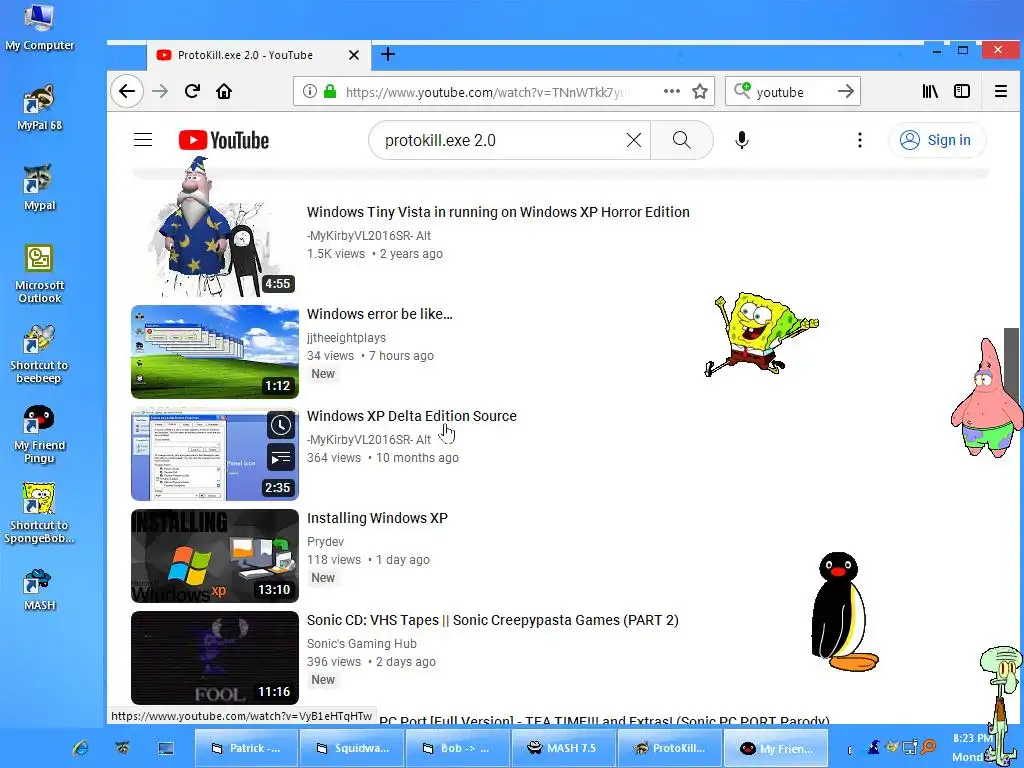Select the Microsoft Outlook desktop icon
Screen dimensions: 1024x768
point(39,273)
